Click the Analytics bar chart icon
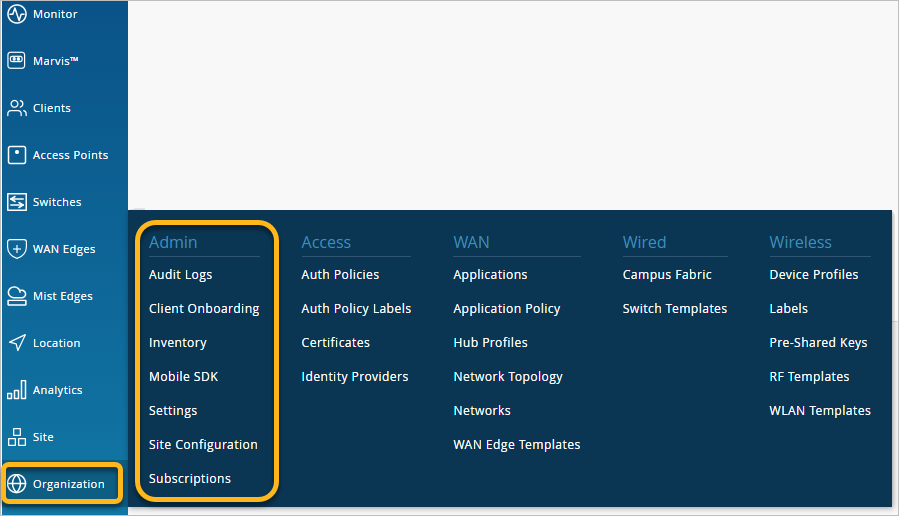Viewport: 899px width, 516px height. pos(16,390)
